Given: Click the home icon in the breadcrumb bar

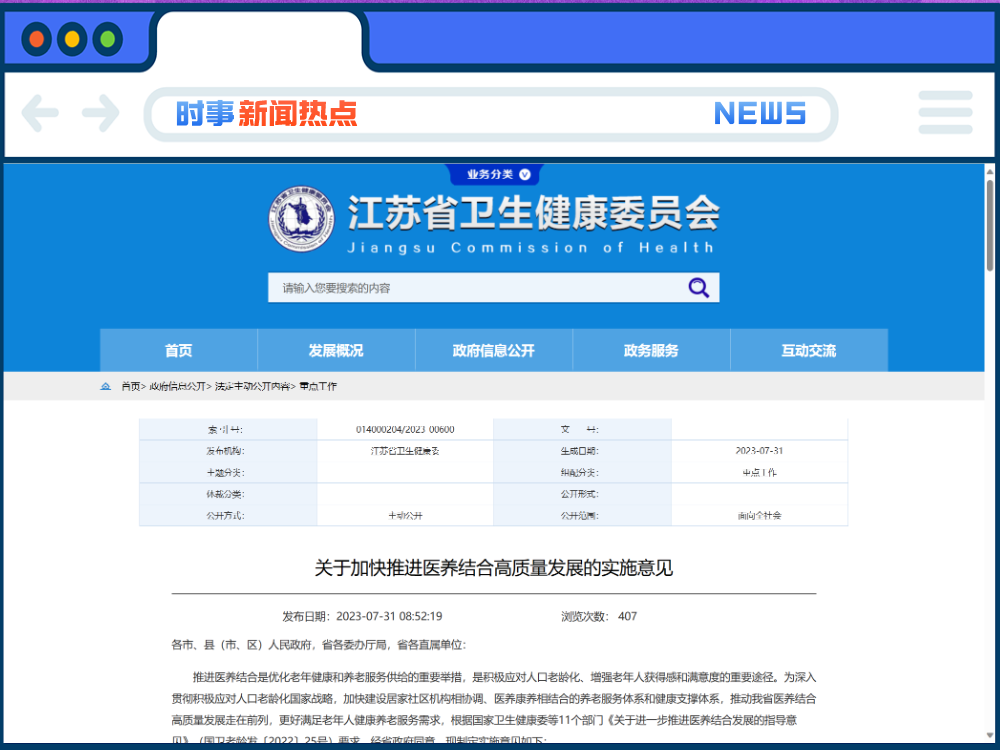Looking at the screenshot, I should [105, 386].
